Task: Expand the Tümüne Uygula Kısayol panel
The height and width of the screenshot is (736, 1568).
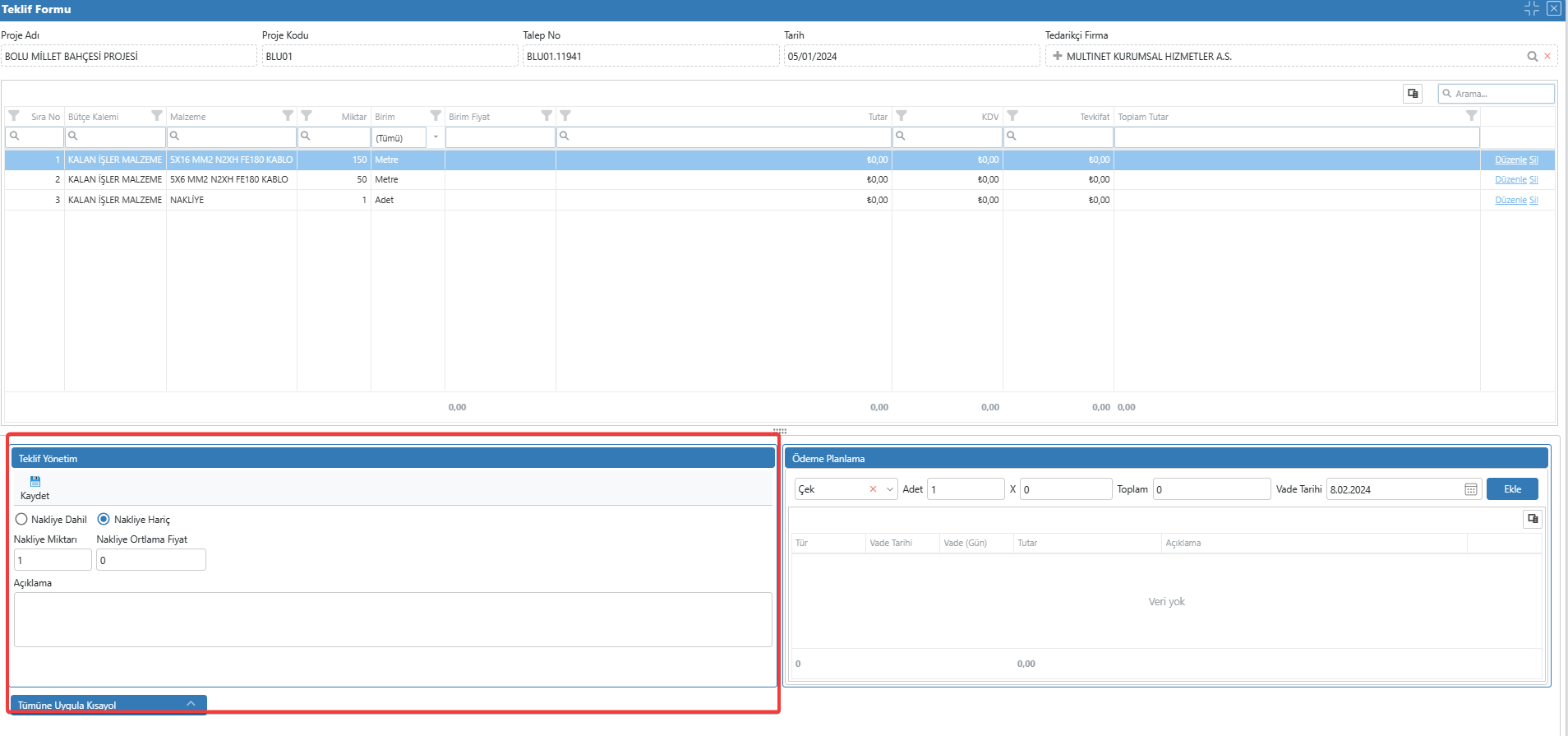Action: pyautogui.click(x=191, y=704)
